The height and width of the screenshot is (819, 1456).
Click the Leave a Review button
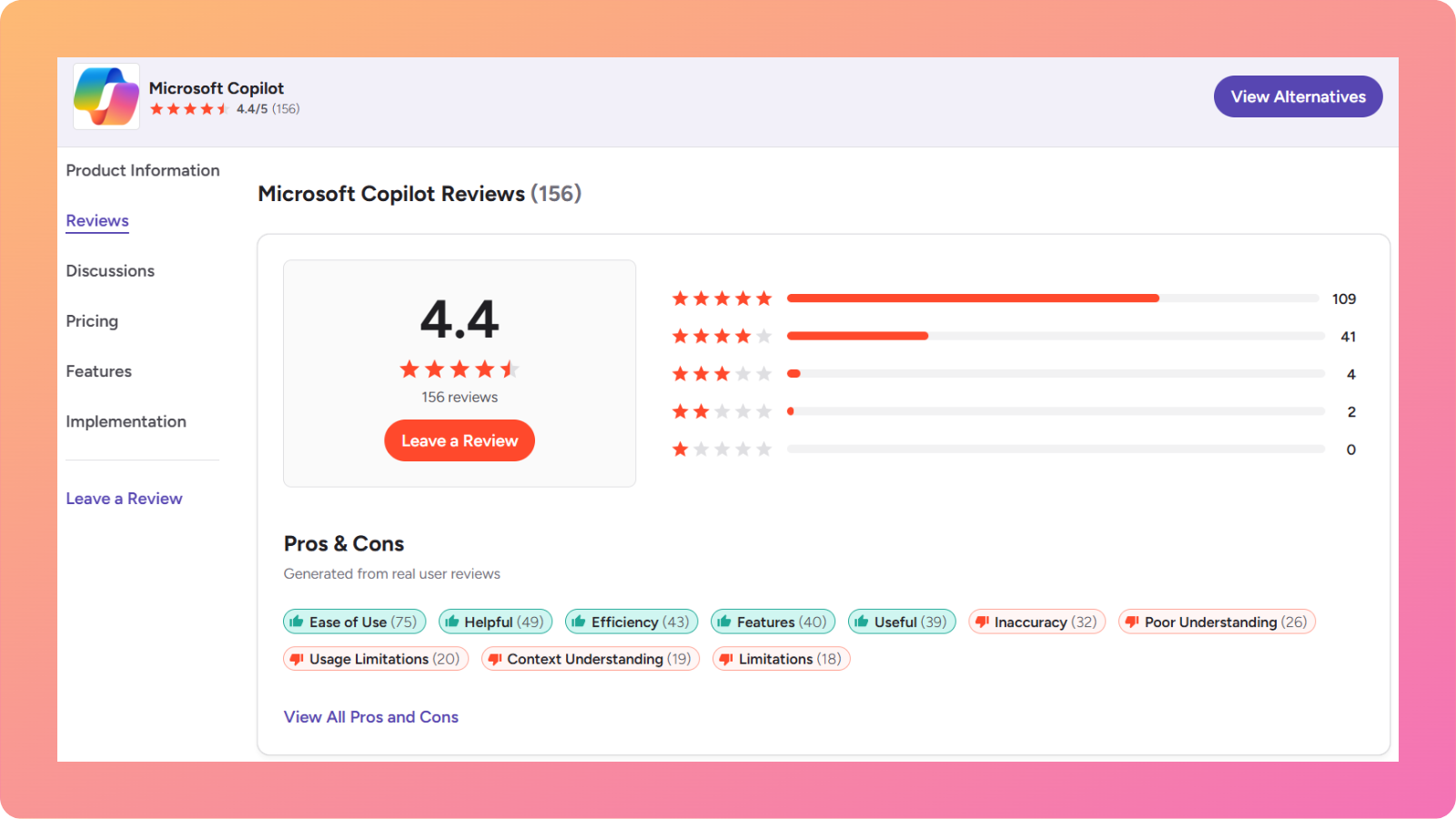click(x=460, y=440)
